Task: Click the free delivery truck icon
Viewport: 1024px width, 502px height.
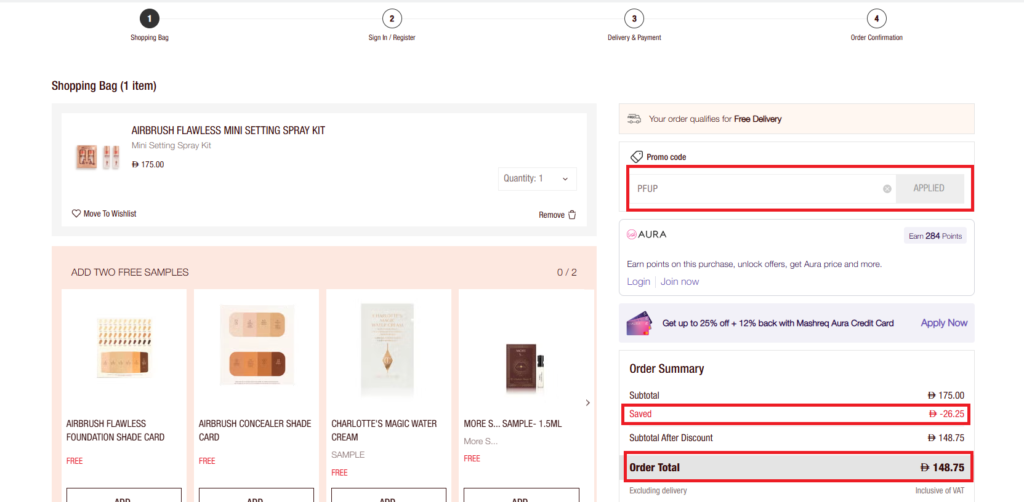Action: click(633, 119)
